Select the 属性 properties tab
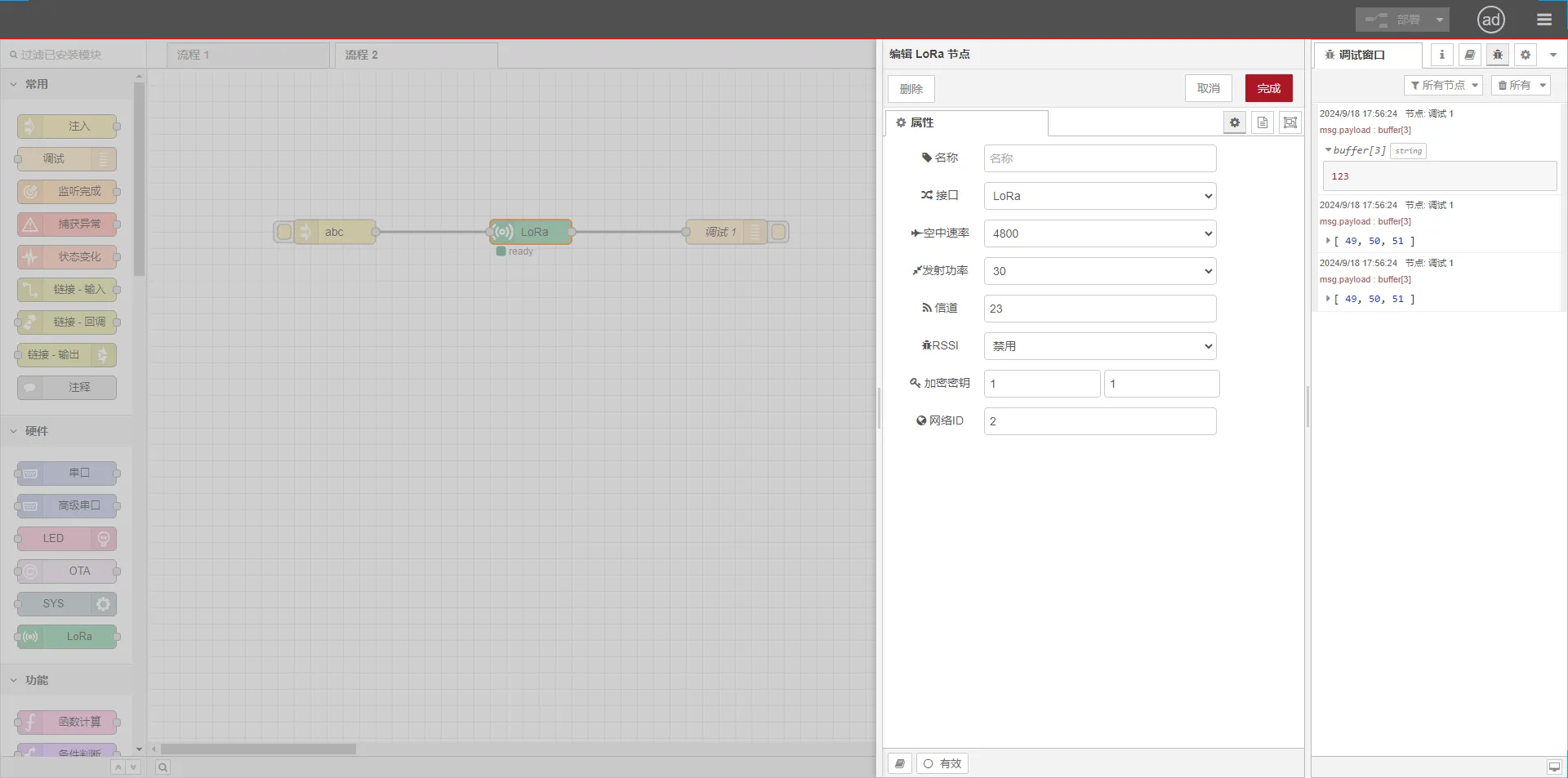1568x778 pixels. point(966,122)
